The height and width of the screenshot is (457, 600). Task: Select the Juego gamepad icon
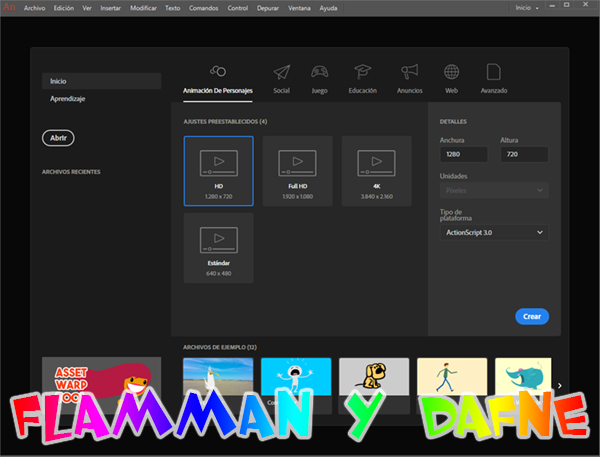coord(319,72)
